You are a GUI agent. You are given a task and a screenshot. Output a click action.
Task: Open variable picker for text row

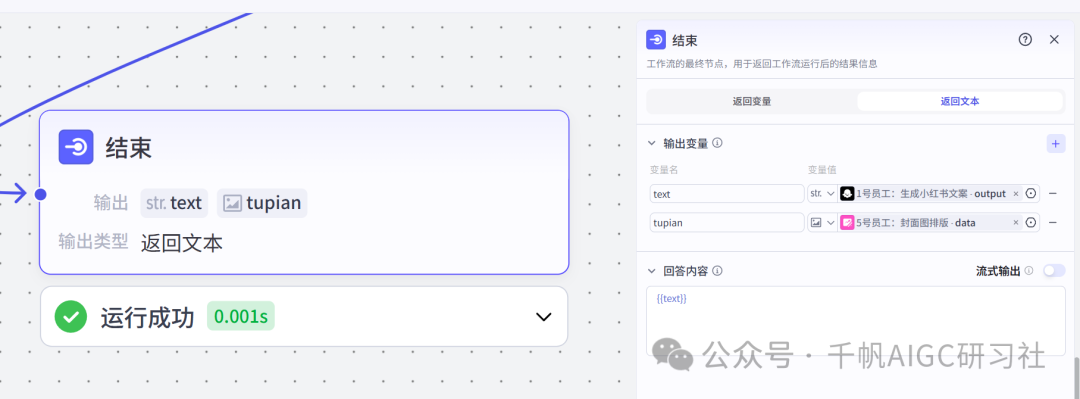1031,194
